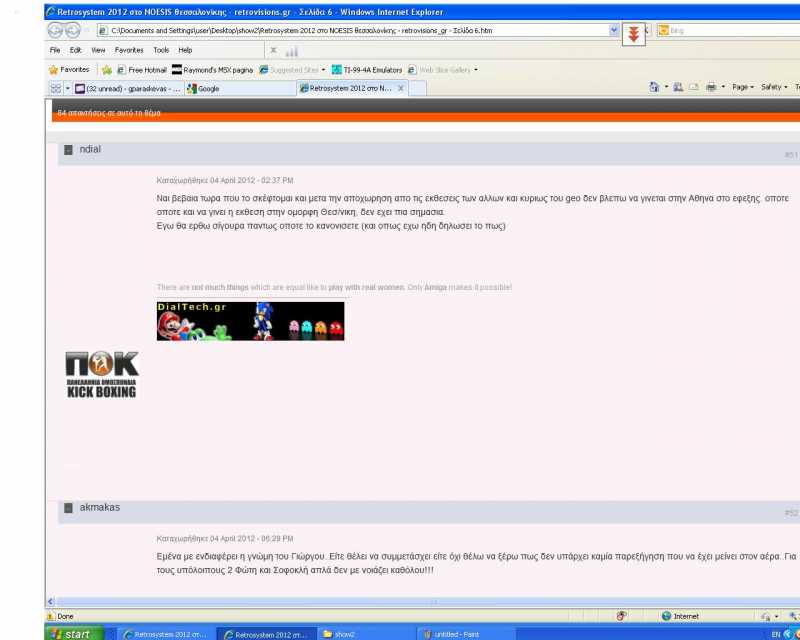Open the TI-99-4A Emulators favorite link

pos(366,70)
